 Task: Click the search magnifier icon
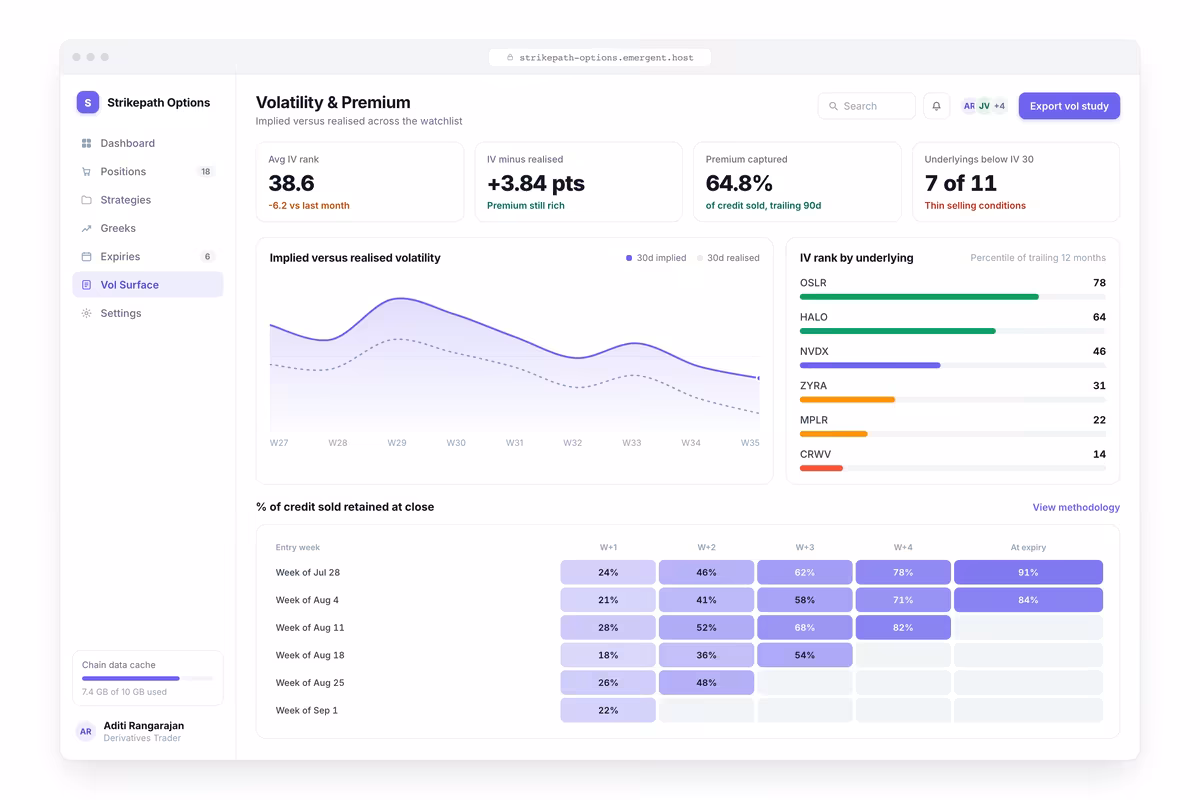[x=833, y=106]
